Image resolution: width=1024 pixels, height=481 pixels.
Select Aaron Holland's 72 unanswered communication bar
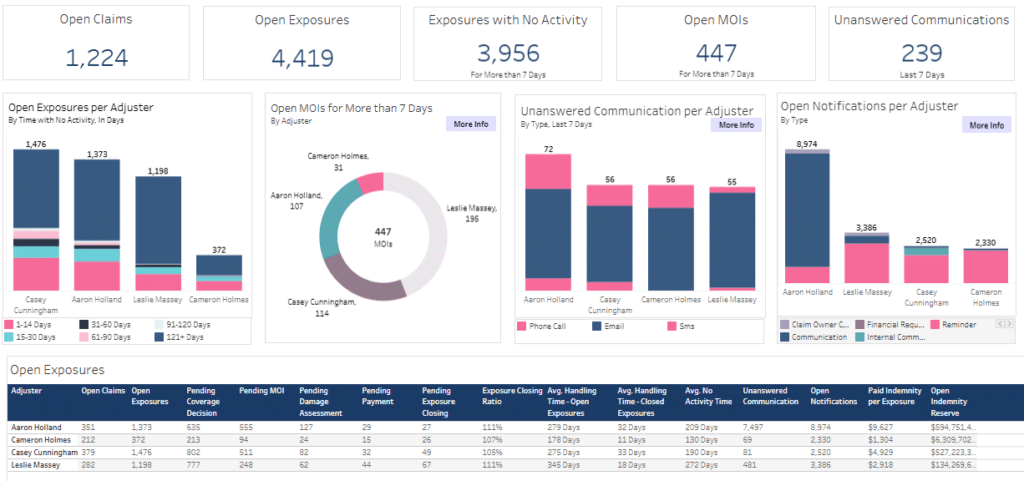point(548,222)
